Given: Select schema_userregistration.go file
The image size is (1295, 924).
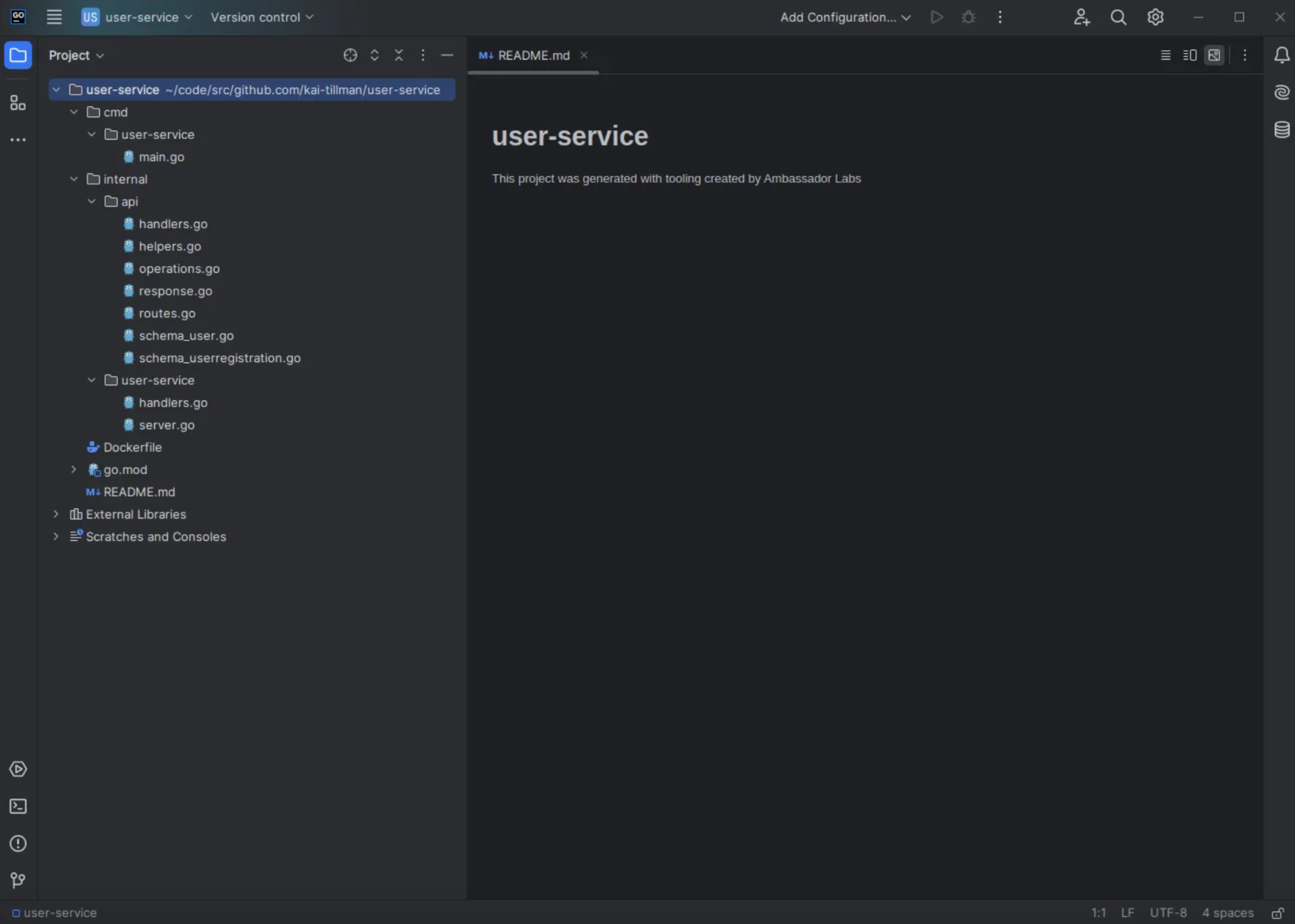Looking at the screenshot, I should 220,357.
